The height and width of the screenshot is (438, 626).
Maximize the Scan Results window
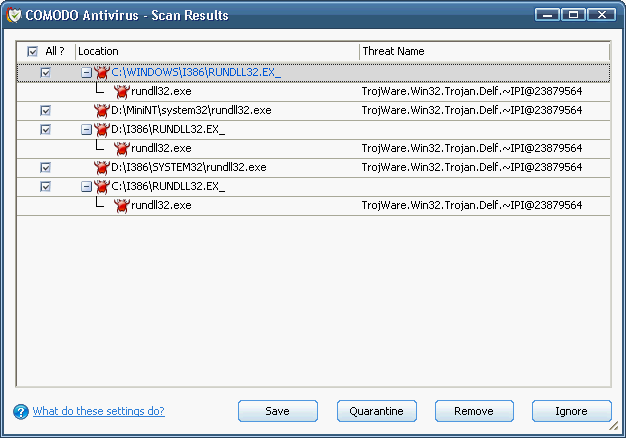[573, 15]
